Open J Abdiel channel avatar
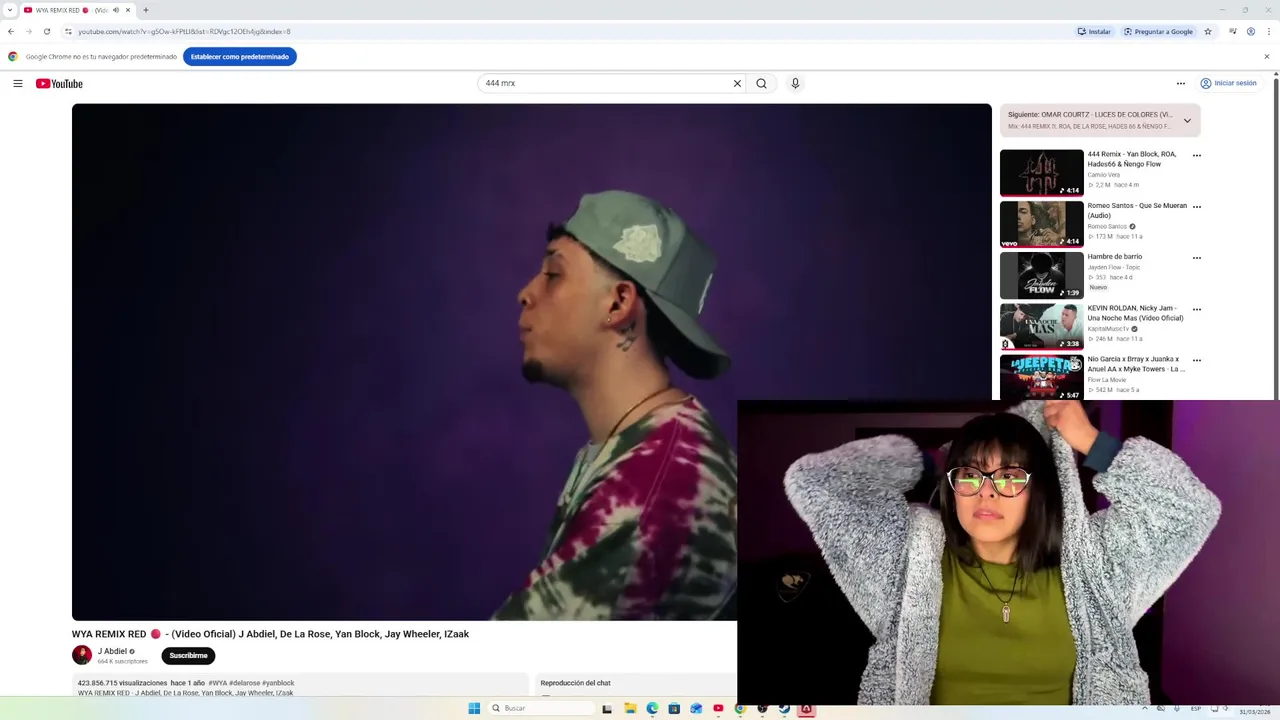 point(82,655)
